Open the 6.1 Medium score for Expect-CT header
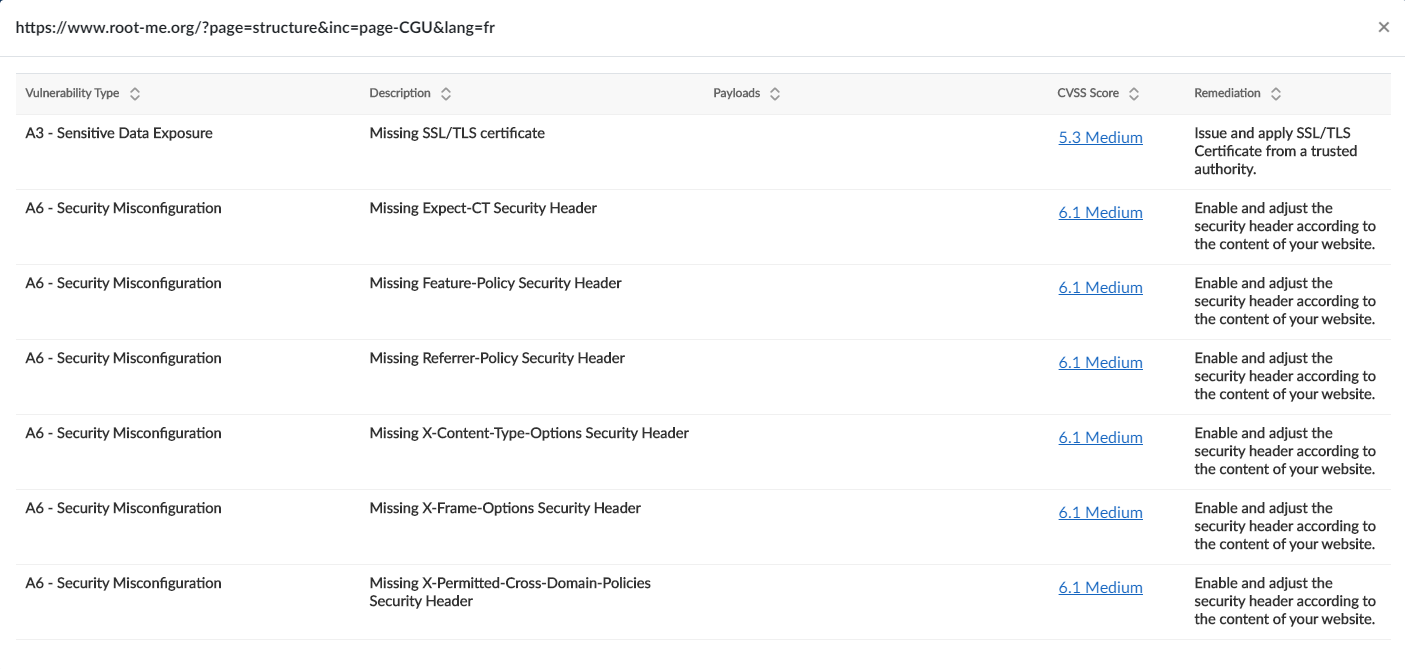Screen dimensions: 1405x669 [1100, 212]
